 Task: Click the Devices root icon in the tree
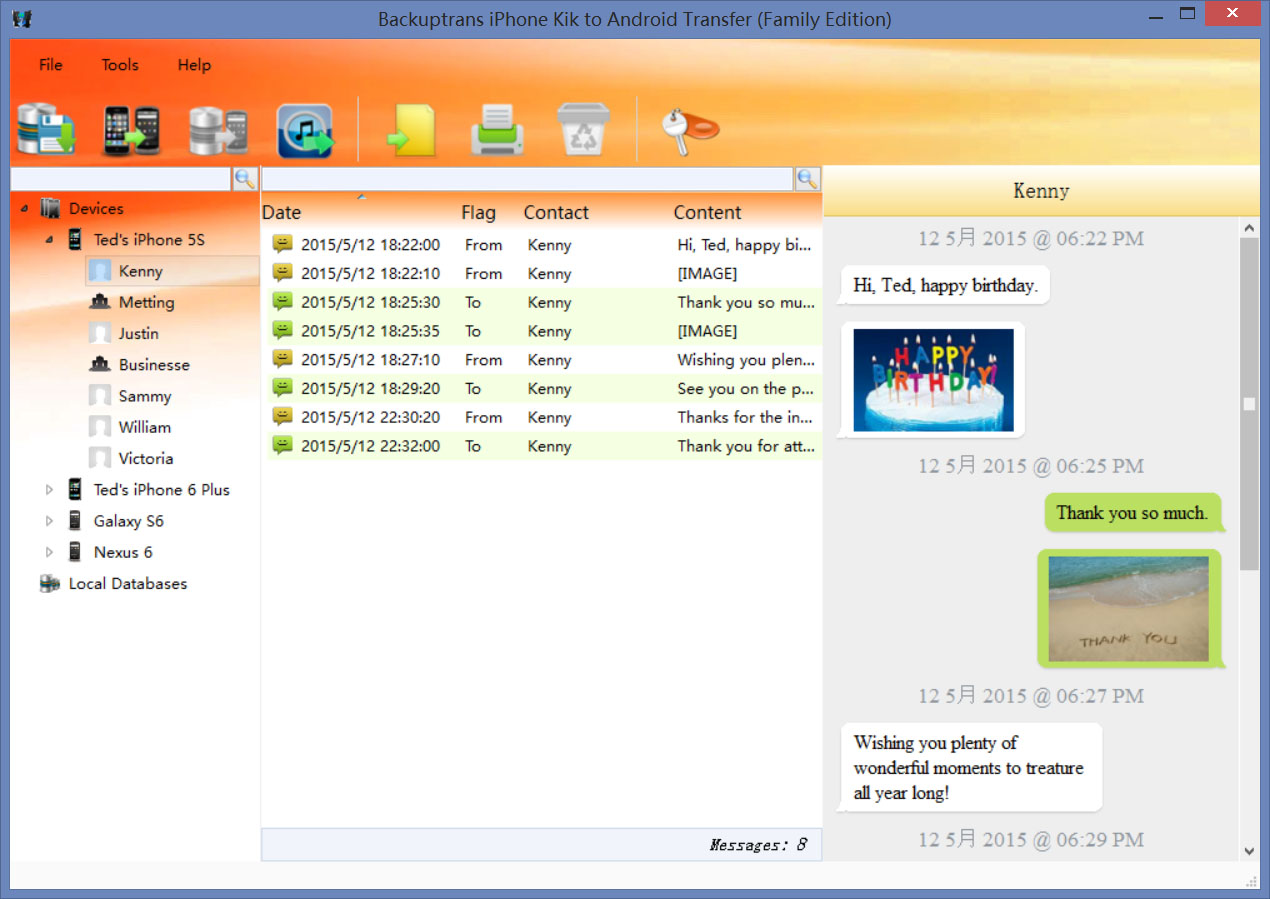[50, 209]
